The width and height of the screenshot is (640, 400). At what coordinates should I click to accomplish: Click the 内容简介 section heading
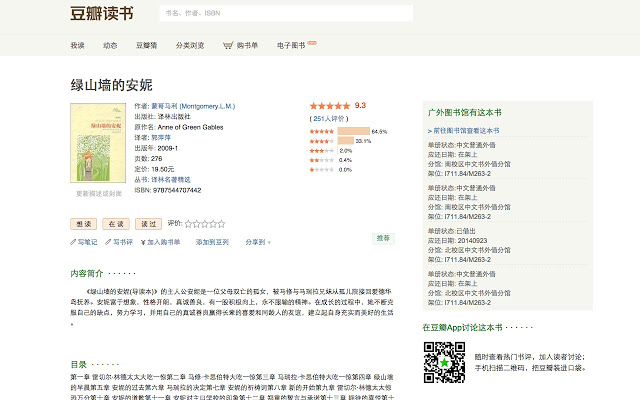[87, 273]
